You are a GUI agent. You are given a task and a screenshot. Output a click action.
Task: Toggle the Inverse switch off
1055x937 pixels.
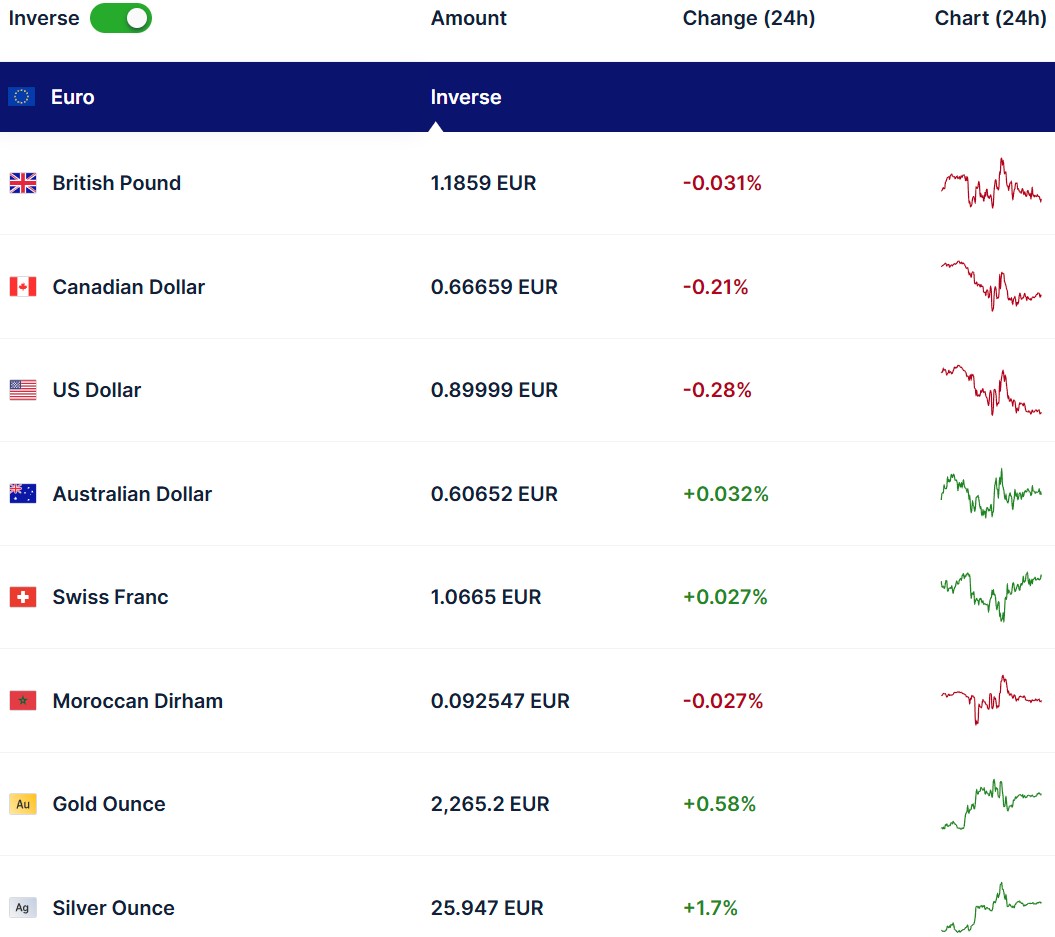tap(121, 18)
